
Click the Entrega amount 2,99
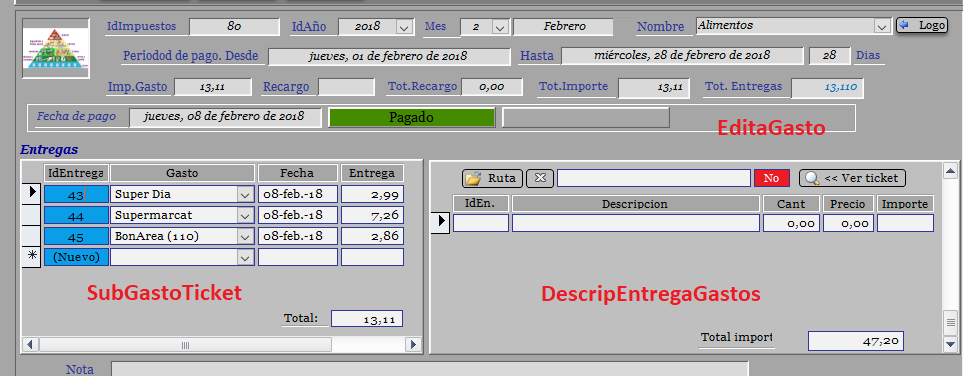(372, 195)
